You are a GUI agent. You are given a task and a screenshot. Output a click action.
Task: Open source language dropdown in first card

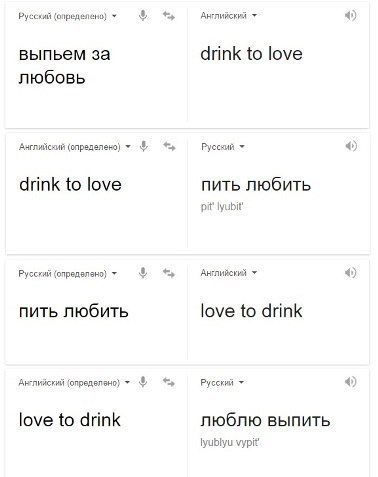click(68, 16)
